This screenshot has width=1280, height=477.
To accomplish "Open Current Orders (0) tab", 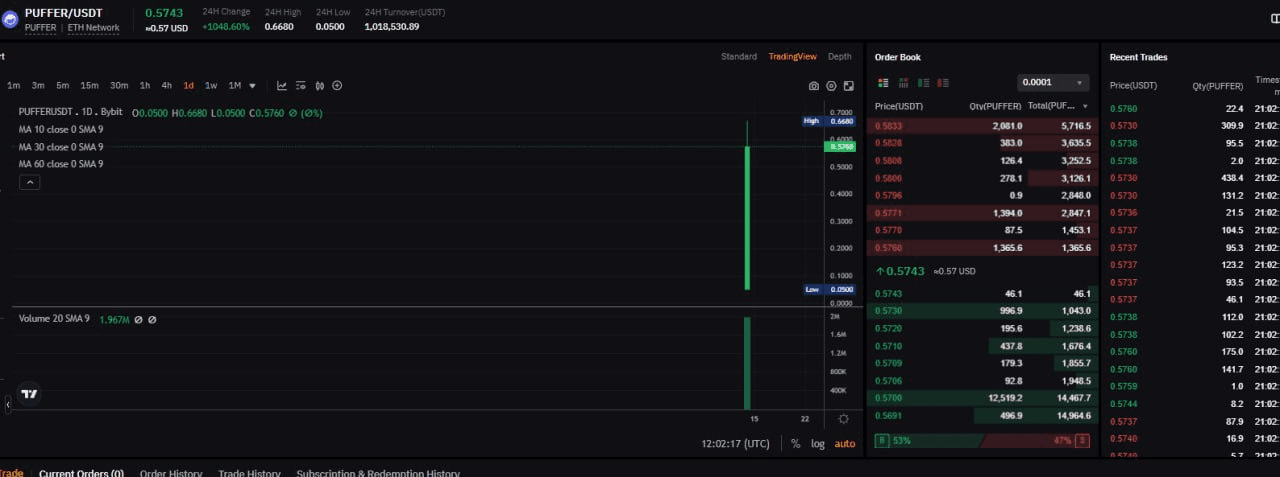I will [81, 473].
